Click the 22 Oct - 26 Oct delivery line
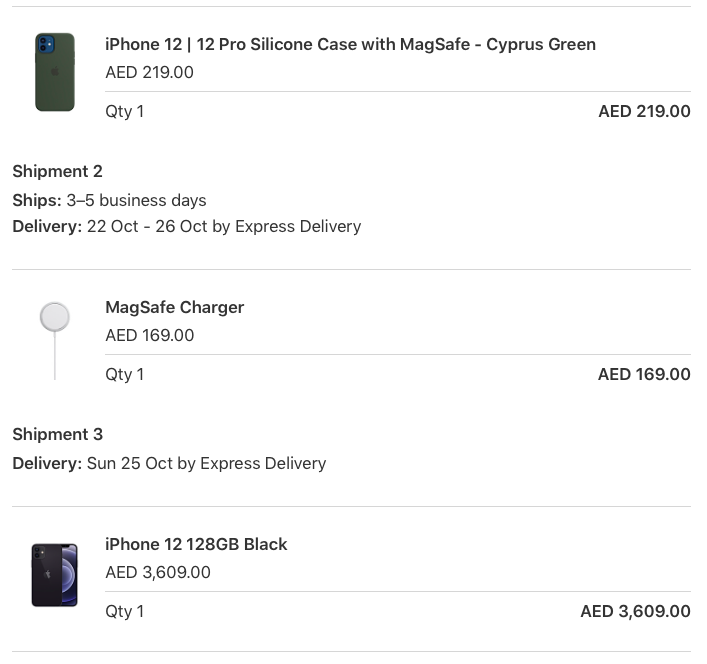 coord(187,226)
